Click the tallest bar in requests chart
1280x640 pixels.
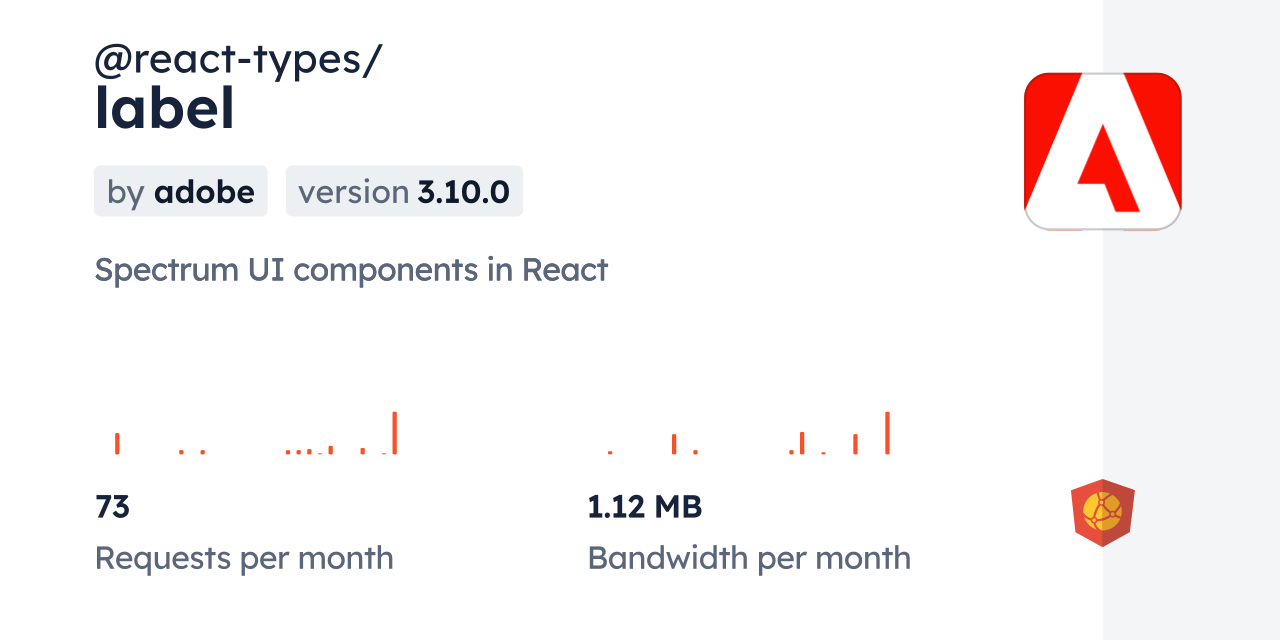coord(395,433)
